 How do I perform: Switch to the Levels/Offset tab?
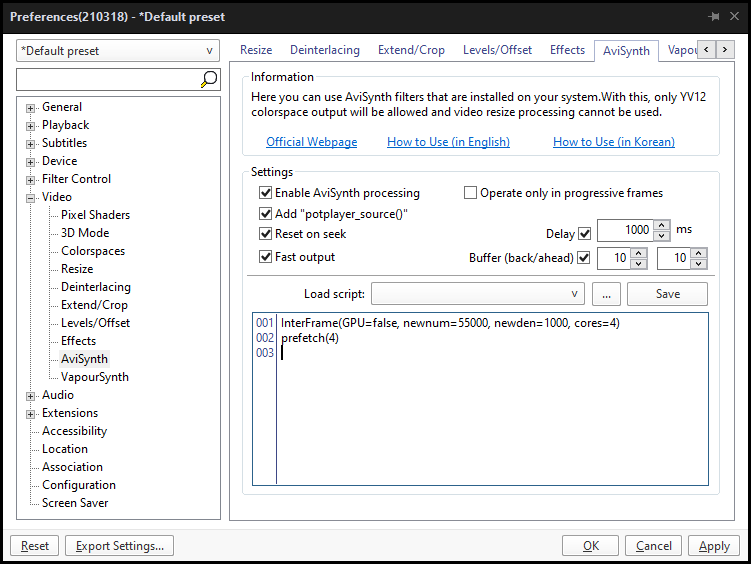(497, 50)
